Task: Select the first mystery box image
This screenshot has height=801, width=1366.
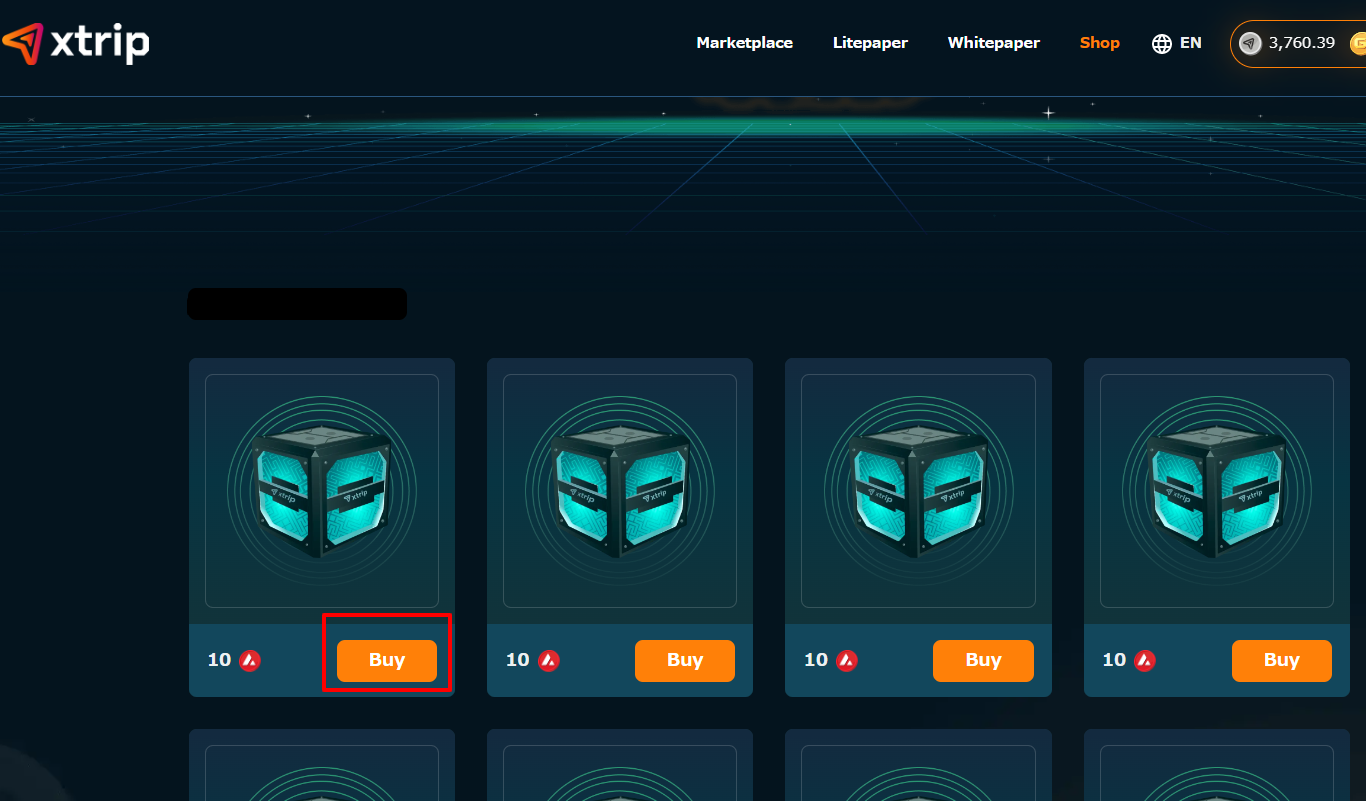Action: (x=322, y=491)
